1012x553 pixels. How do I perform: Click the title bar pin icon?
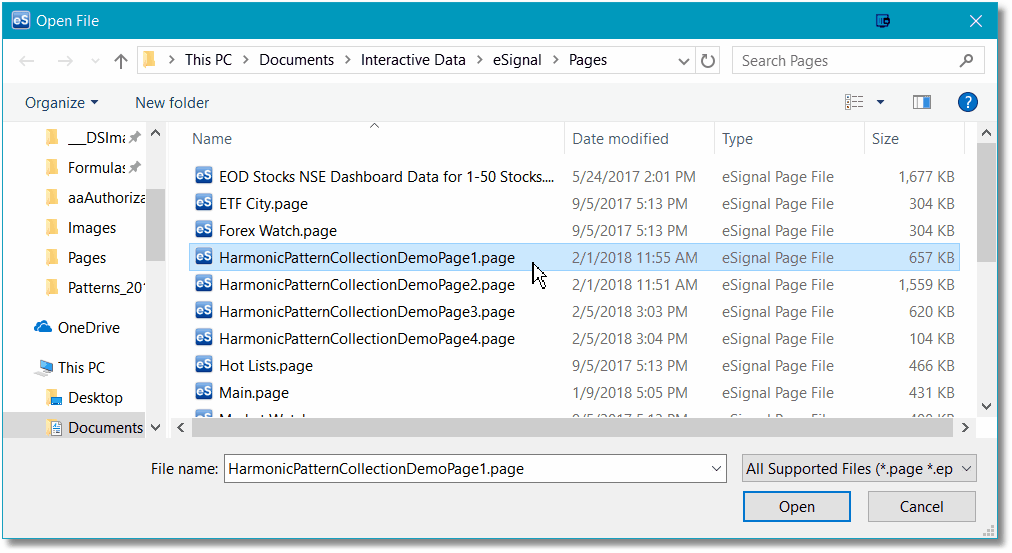tap(883, 21)
